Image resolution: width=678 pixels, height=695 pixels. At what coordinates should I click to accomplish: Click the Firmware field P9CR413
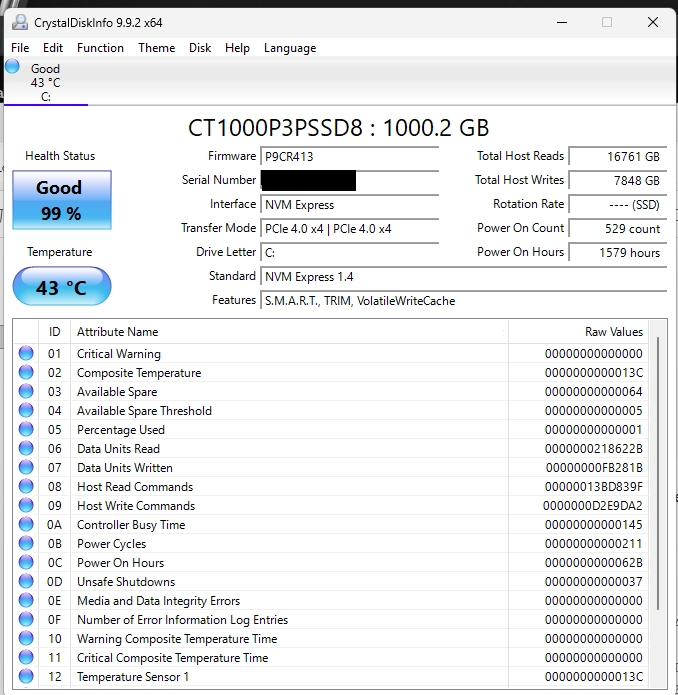(x=349, y=156)
